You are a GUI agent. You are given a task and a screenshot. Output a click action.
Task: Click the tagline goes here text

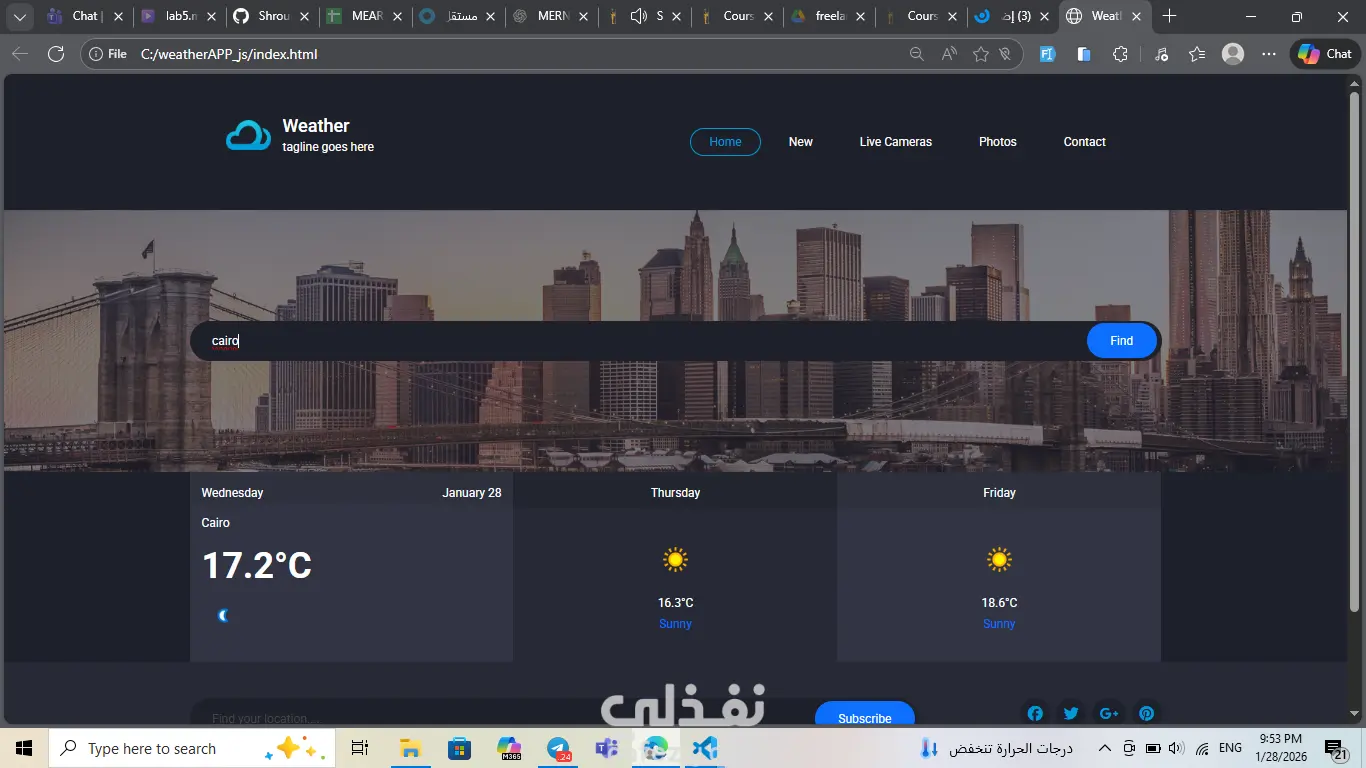click(x=328, y=147)
